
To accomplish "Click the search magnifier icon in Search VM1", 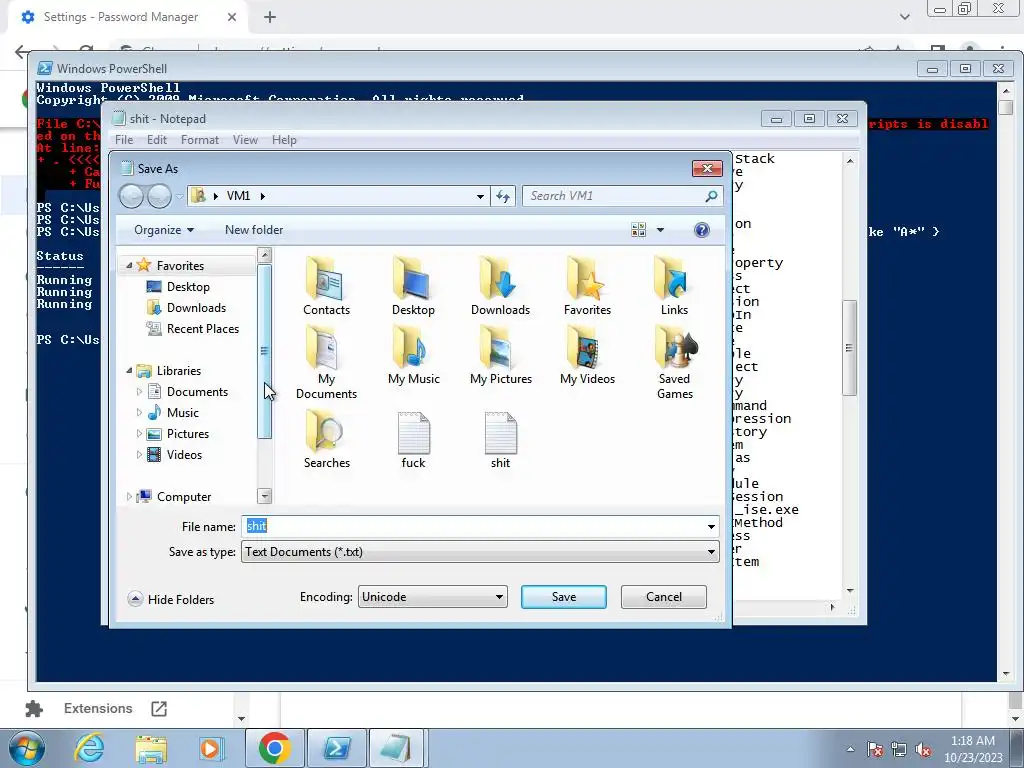I will [711, 196].
